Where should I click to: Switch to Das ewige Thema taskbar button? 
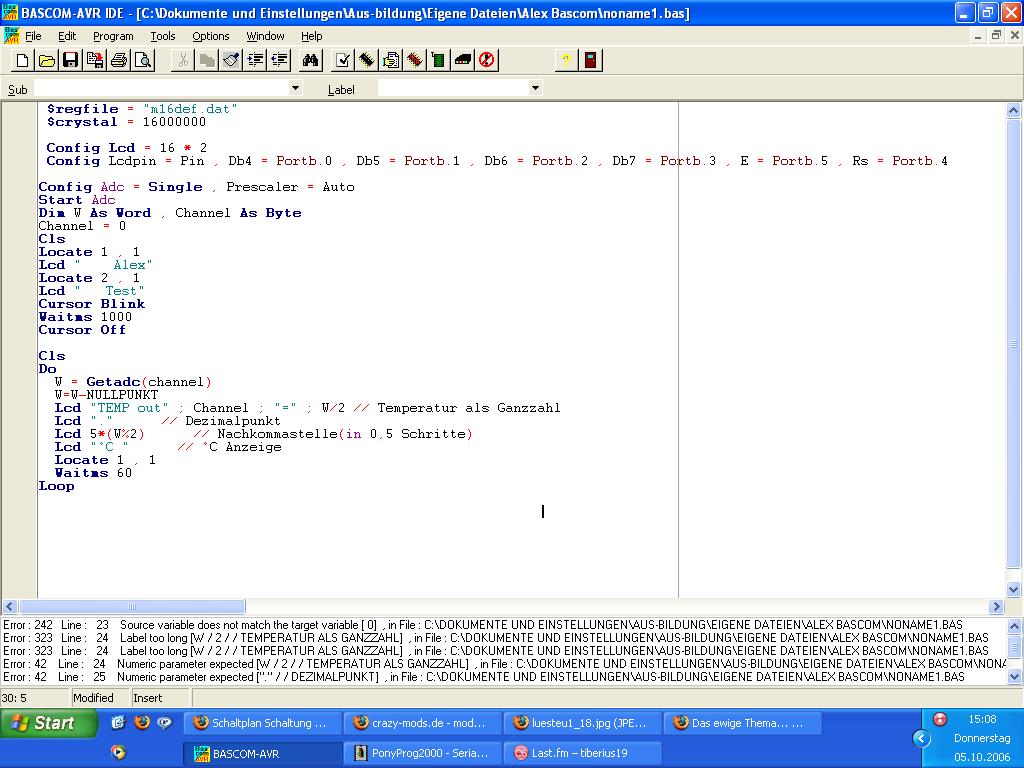[743, 723]
